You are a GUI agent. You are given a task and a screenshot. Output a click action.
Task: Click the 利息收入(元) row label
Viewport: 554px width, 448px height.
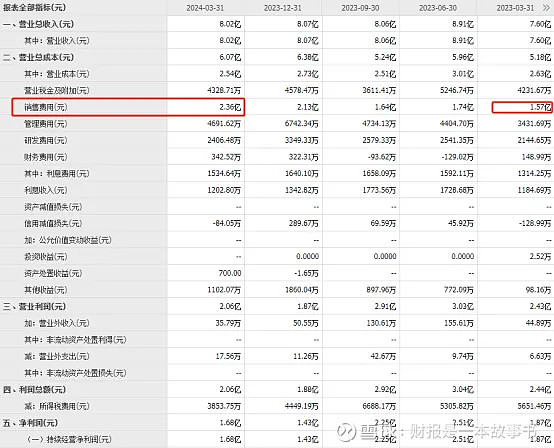click(46, 190)
